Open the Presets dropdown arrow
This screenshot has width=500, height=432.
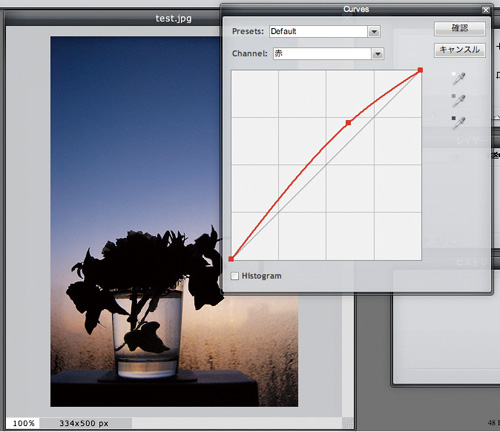(x=374, y=32)
